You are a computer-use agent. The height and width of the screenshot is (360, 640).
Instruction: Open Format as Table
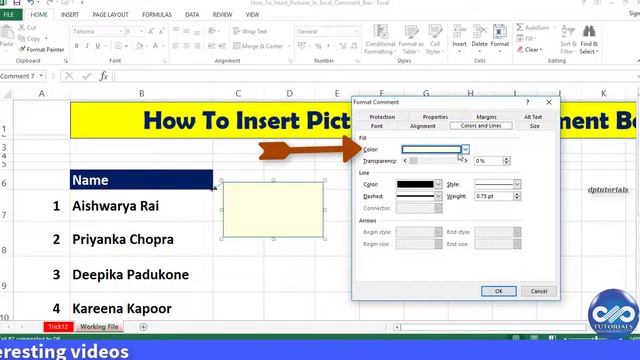411,40
